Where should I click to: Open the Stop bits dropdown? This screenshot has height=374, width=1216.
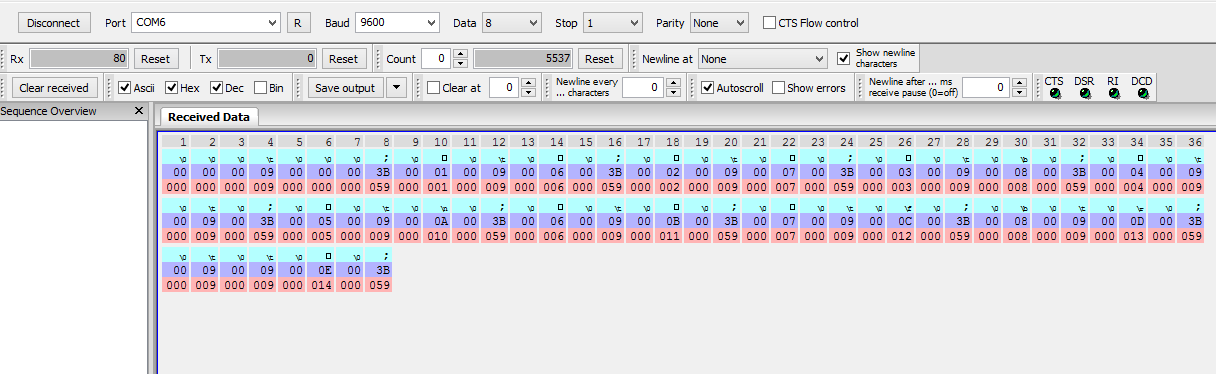(x=613, y=22)
